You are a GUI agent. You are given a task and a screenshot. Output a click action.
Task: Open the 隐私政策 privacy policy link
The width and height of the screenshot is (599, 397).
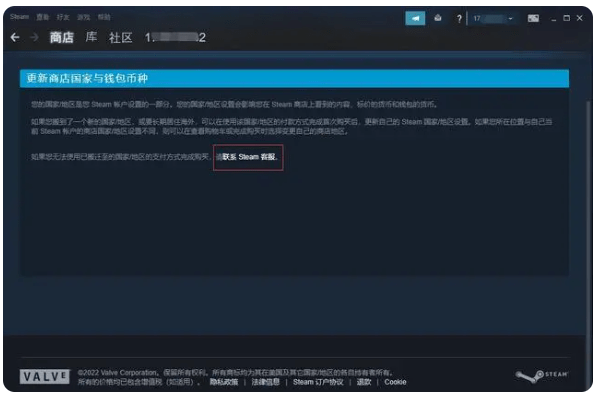click(x=224, y=382)
